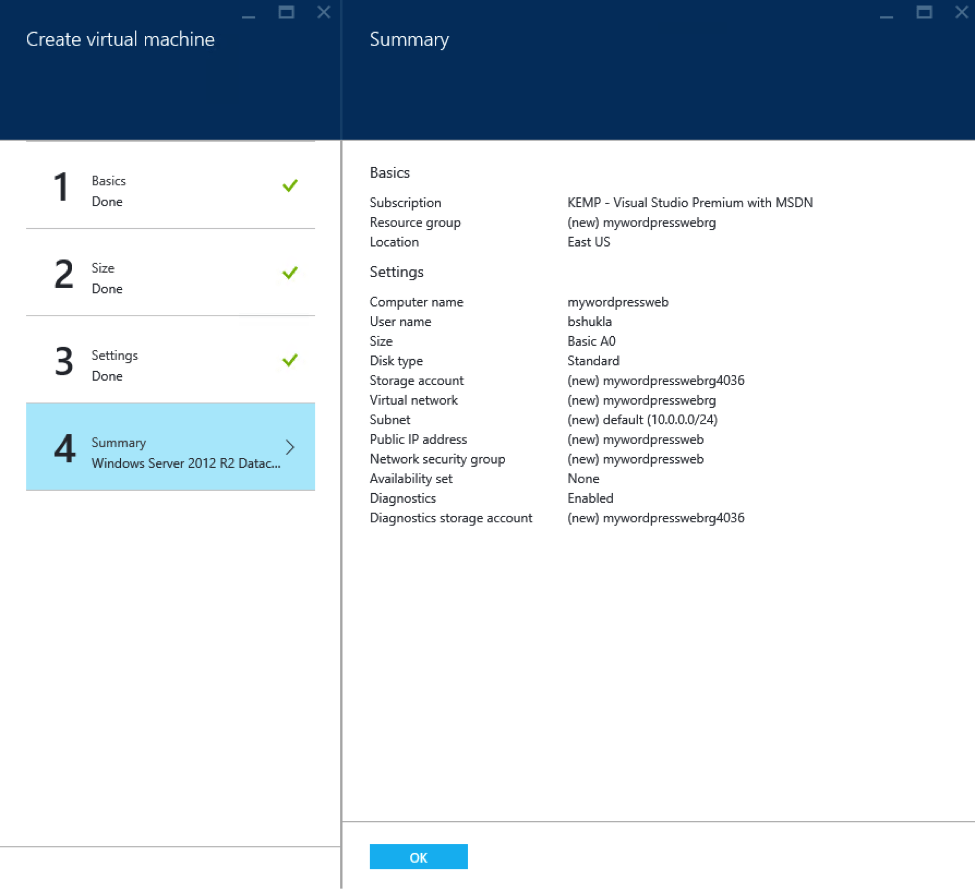Screen dimensions: 975x889
Task: Click the green checkmark beside Settings
Action: point(290,360)
